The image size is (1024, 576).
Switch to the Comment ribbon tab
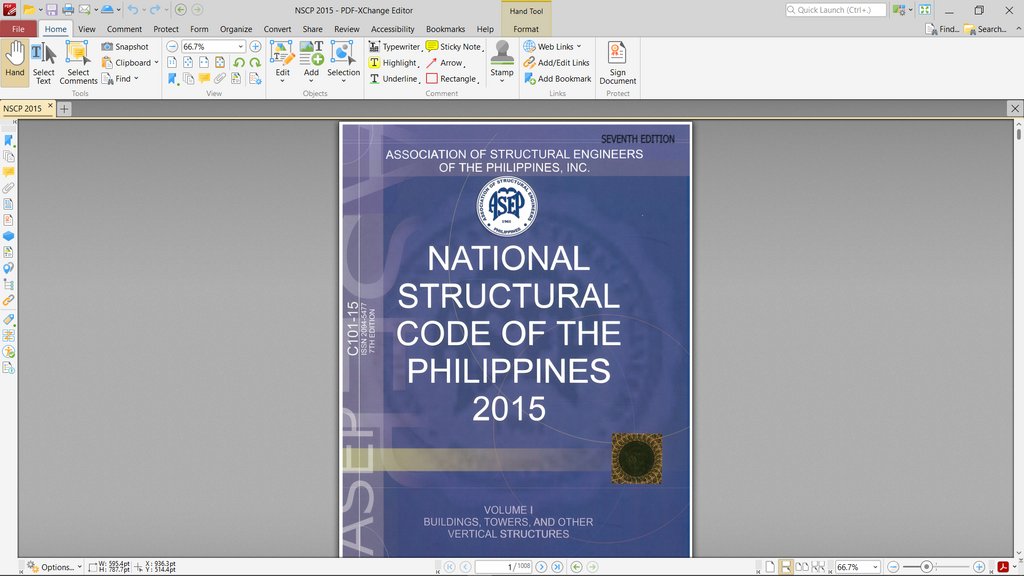click(x=124, y=29)
